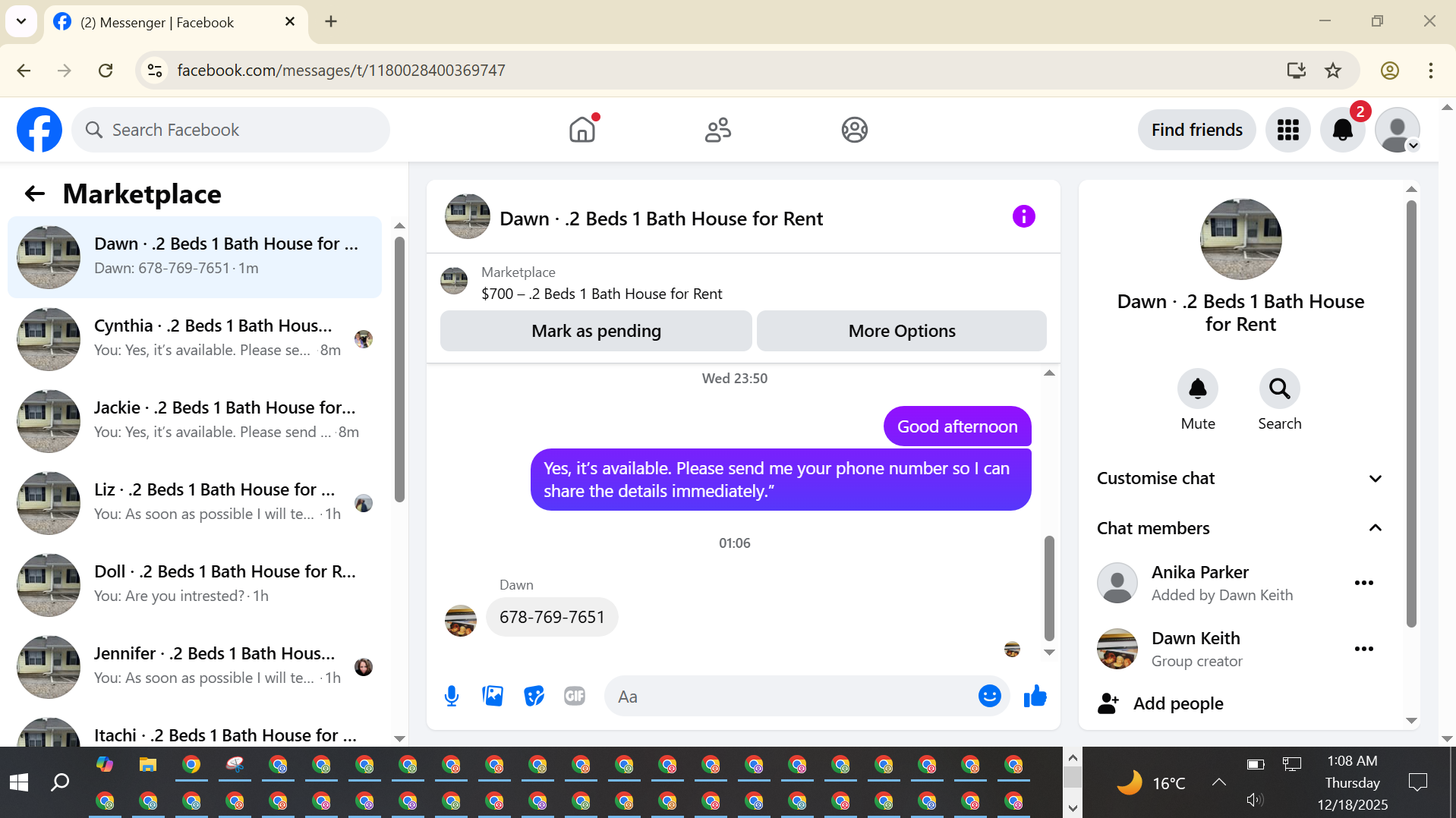Open the Liz conversation in the list
The height and width of the screenshot is (818, 1456).
(x=194, y=502)
